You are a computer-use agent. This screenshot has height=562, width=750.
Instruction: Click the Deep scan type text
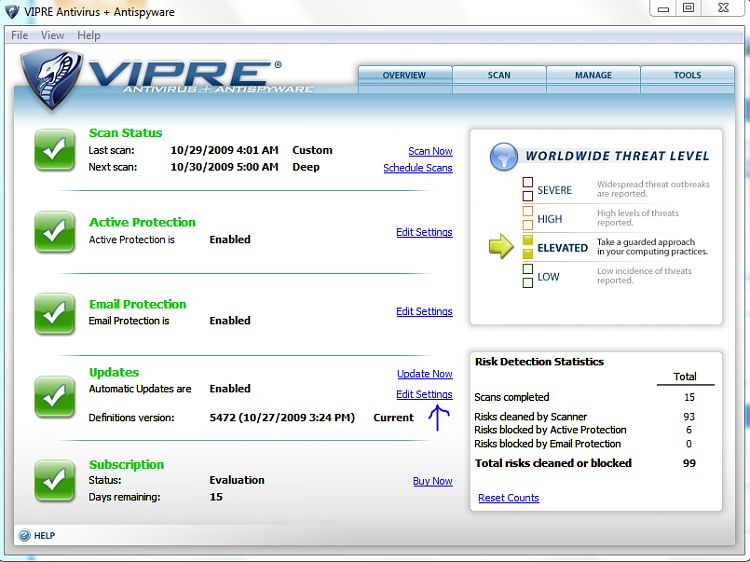pos(306,167)
